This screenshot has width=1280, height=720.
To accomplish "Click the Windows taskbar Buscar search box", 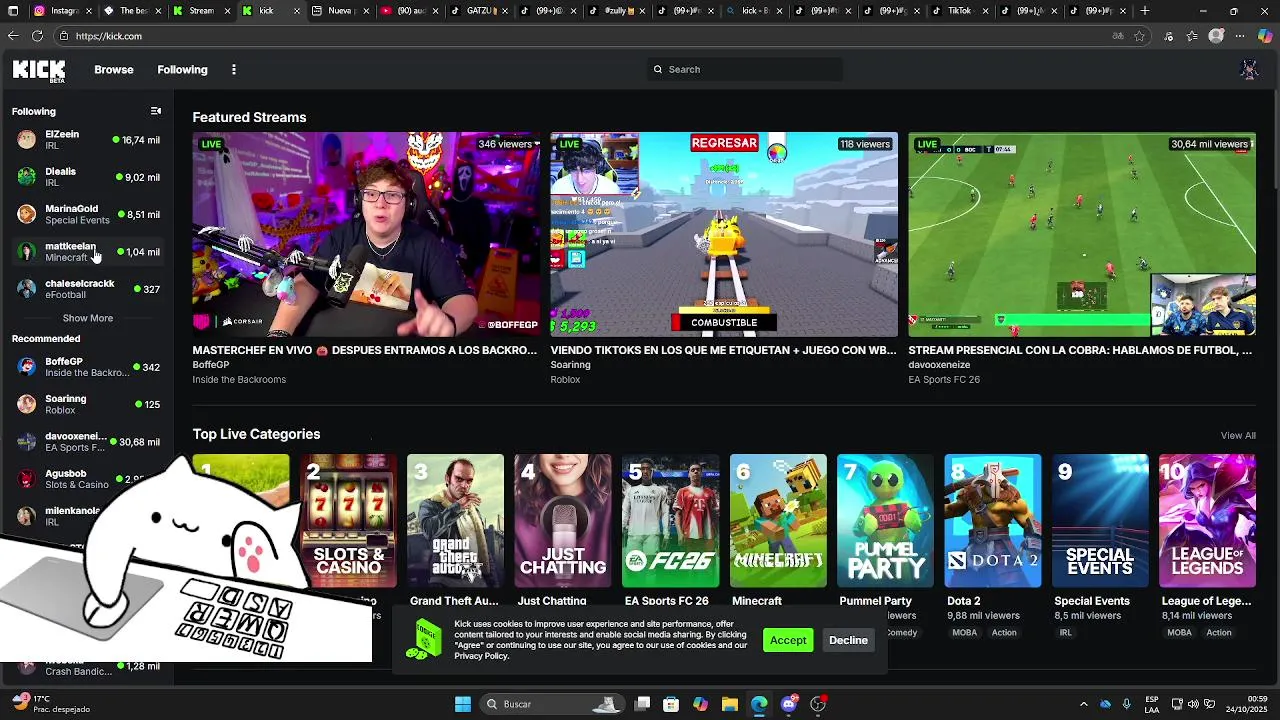I will click(550, 704).
